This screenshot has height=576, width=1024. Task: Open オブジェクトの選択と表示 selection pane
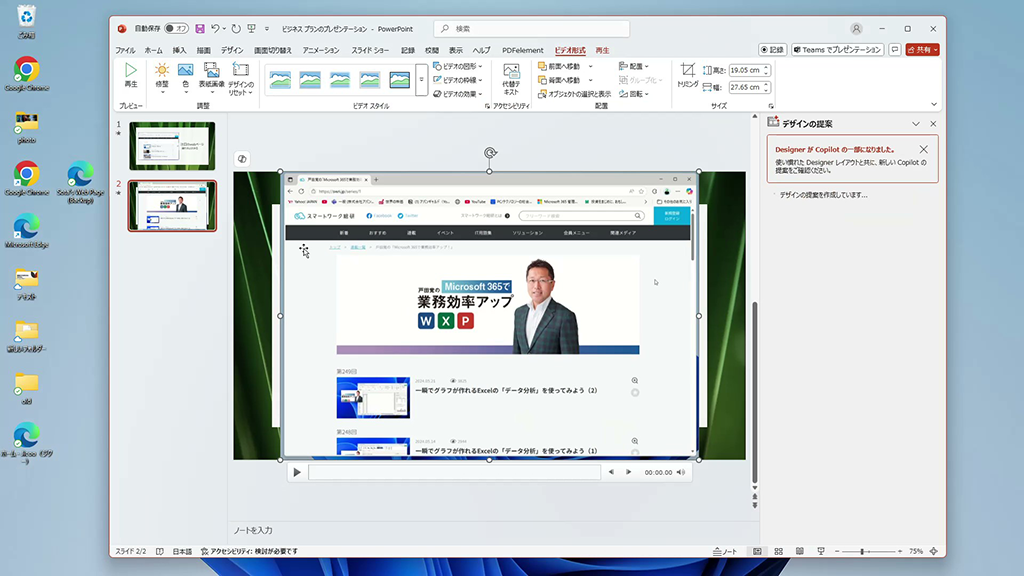(574, 94)
